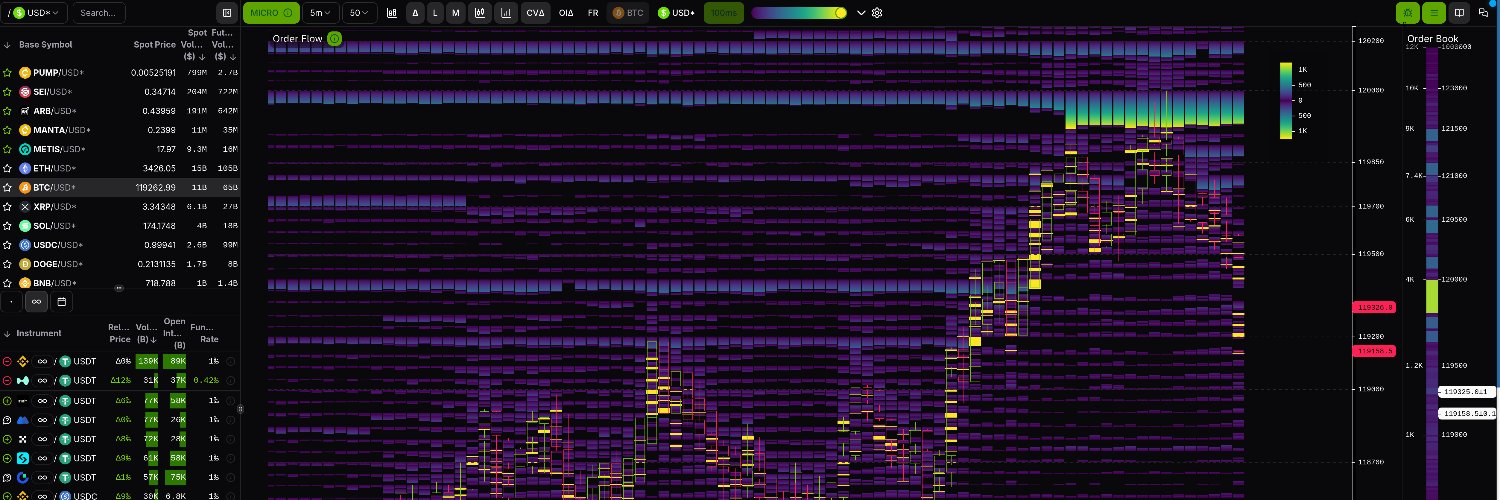Expand the heatmap gradient chevron
This screenshot has height=500, width=1500.
861,13
